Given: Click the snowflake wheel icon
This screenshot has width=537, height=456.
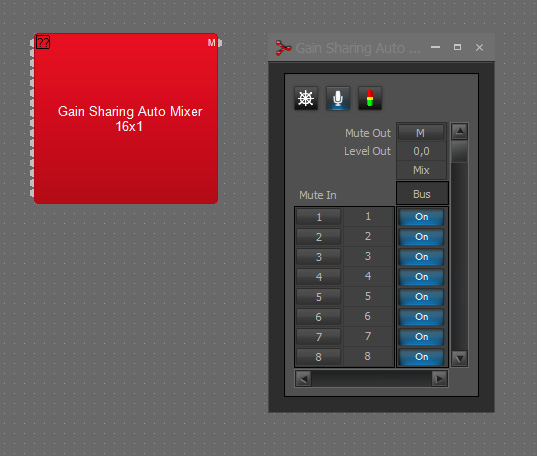Looking at the screenshot, I should (x=305, y=98).
